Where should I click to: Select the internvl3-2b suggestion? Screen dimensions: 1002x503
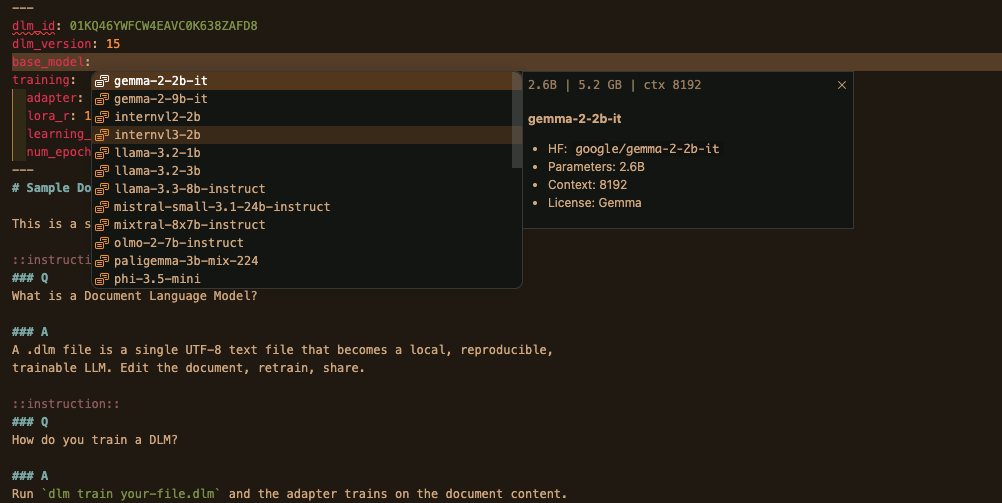pyautogui.click(x=302, y=135)
